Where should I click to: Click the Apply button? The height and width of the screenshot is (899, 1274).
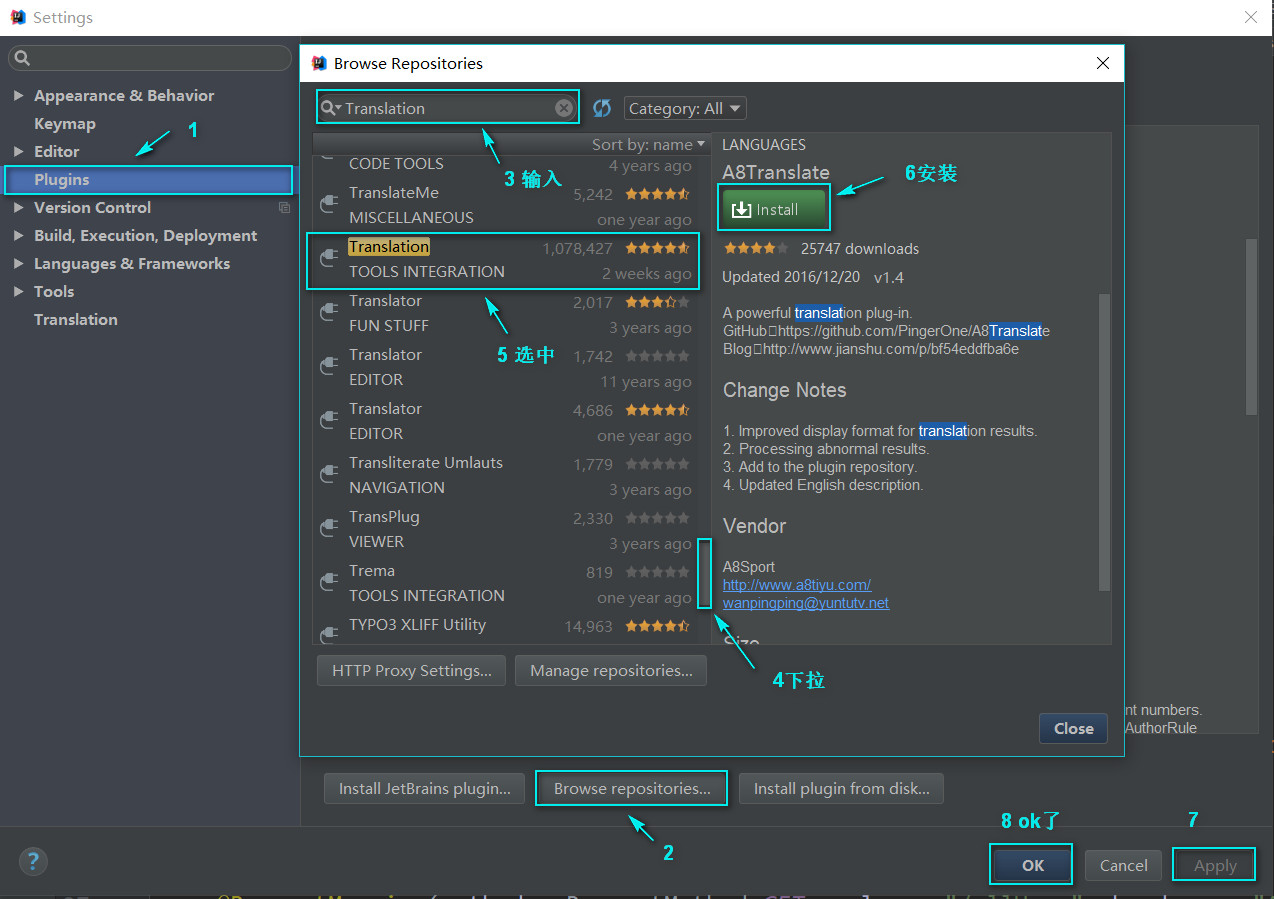click(x=1215, y=866)
